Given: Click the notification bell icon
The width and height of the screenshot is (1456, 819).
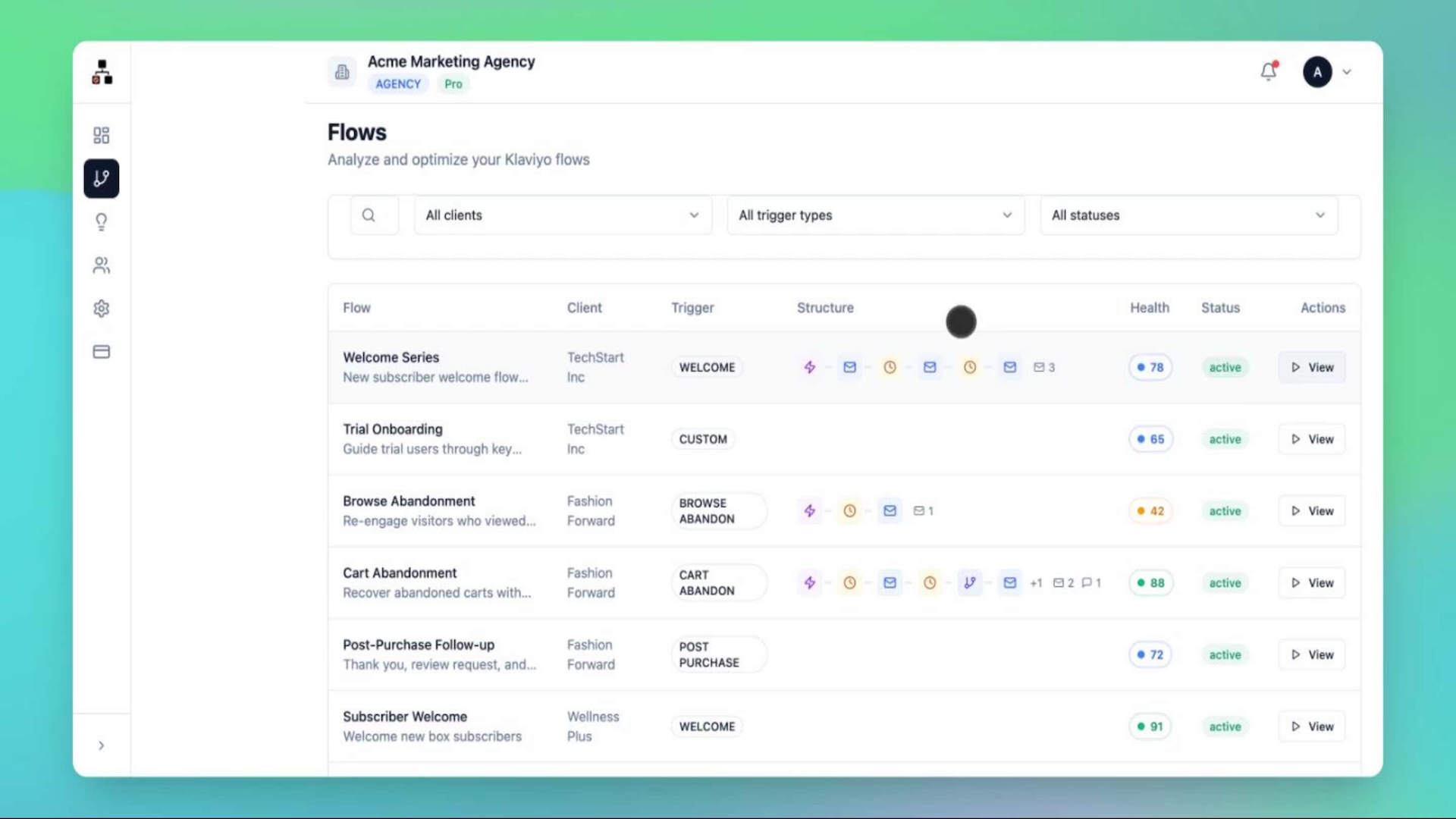Looking at the screenshot, I should [1269, 71].
